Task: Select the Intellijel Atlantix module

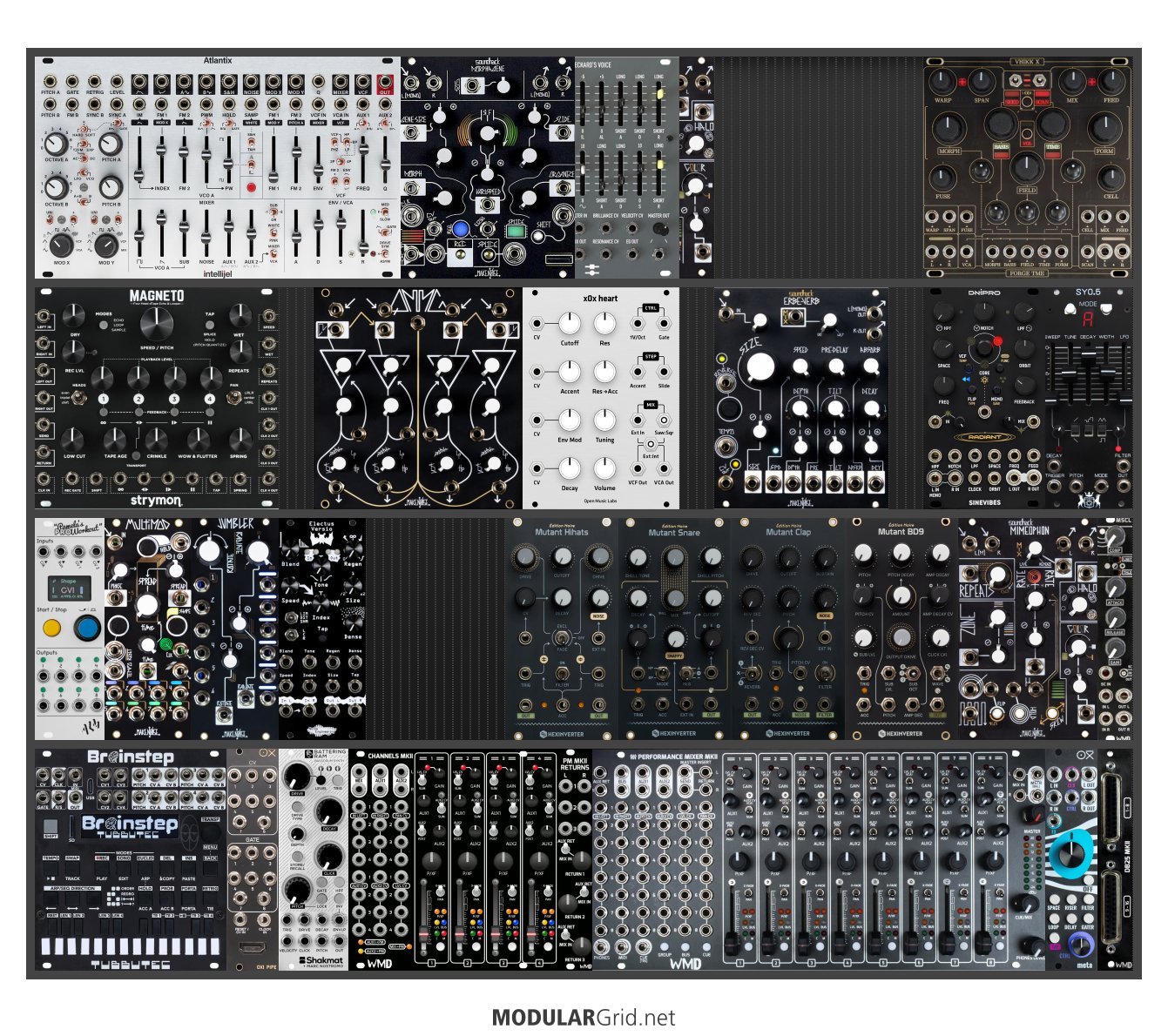Action: point(218,168)
